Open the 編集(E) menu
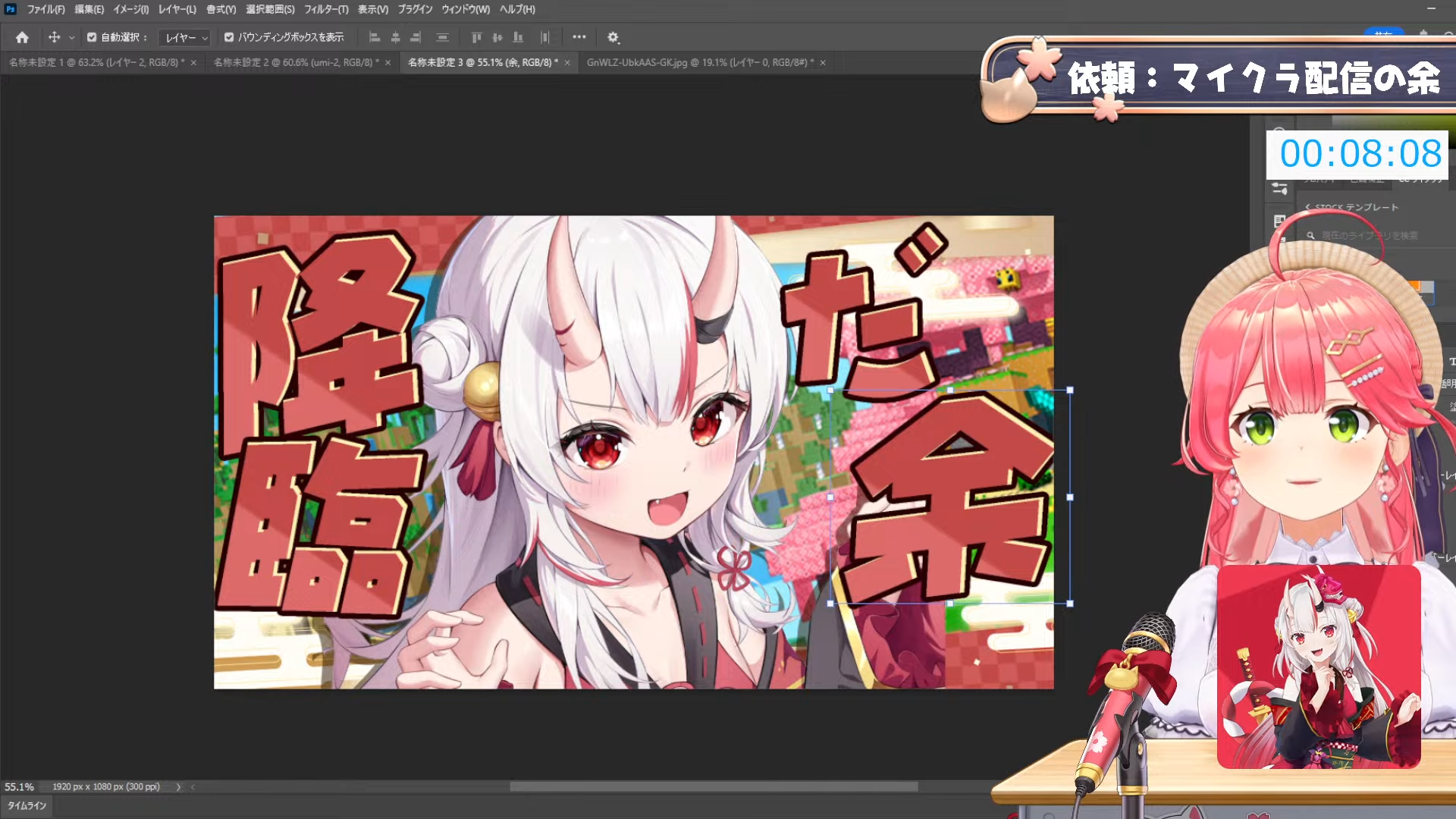The image size is (1456, 819). point(89,9)
